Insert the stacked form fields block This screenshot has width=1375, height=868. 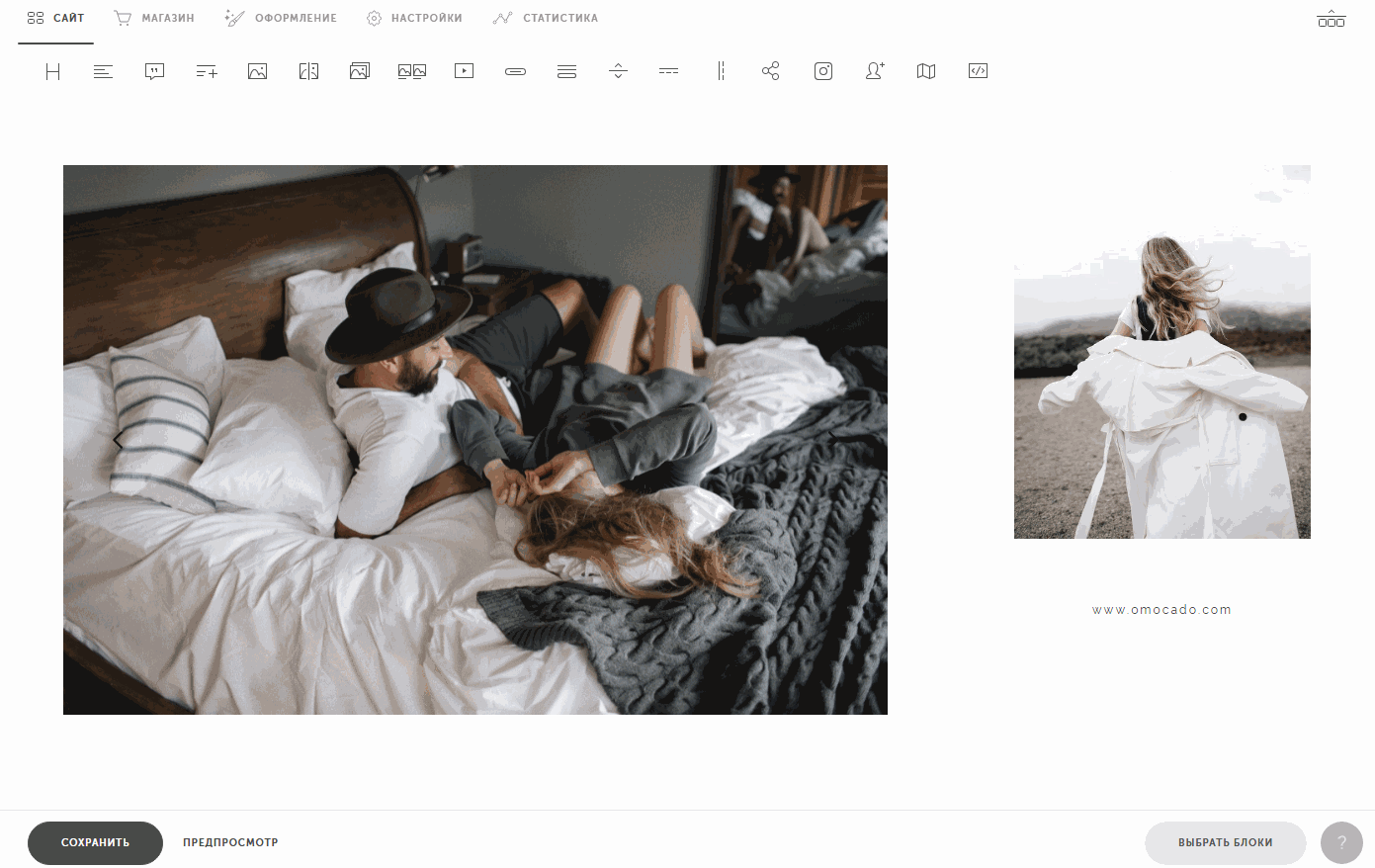click(x=567, y=71)
